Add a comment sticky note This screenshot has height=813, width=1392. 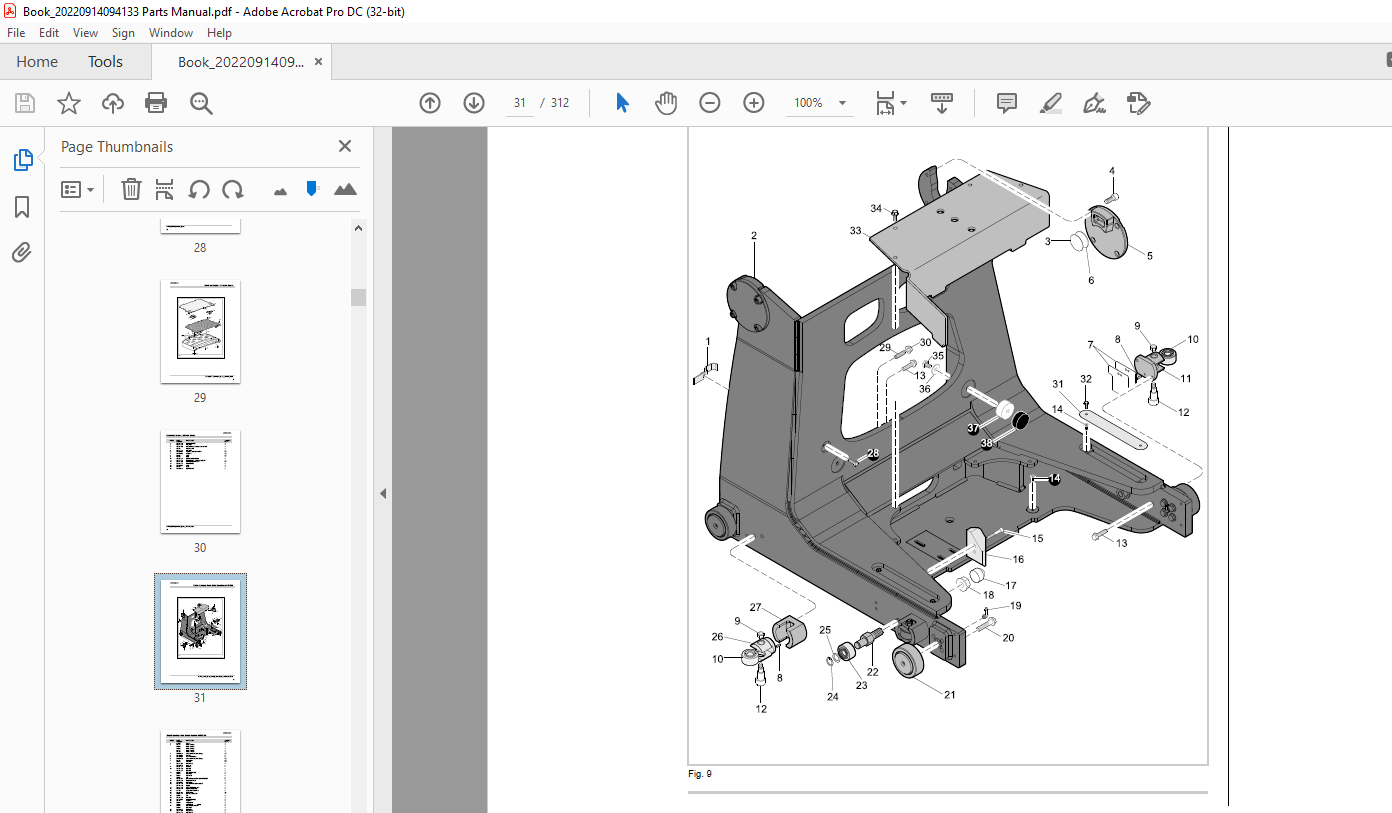click(x=1007, y=103)
